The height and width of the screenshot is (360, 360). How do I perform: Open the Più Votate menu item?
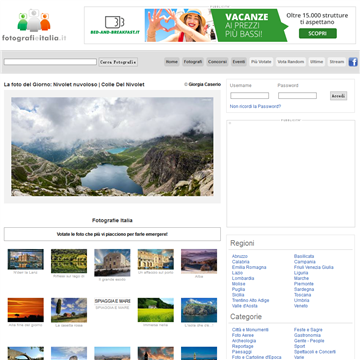(x=261, y=62)
